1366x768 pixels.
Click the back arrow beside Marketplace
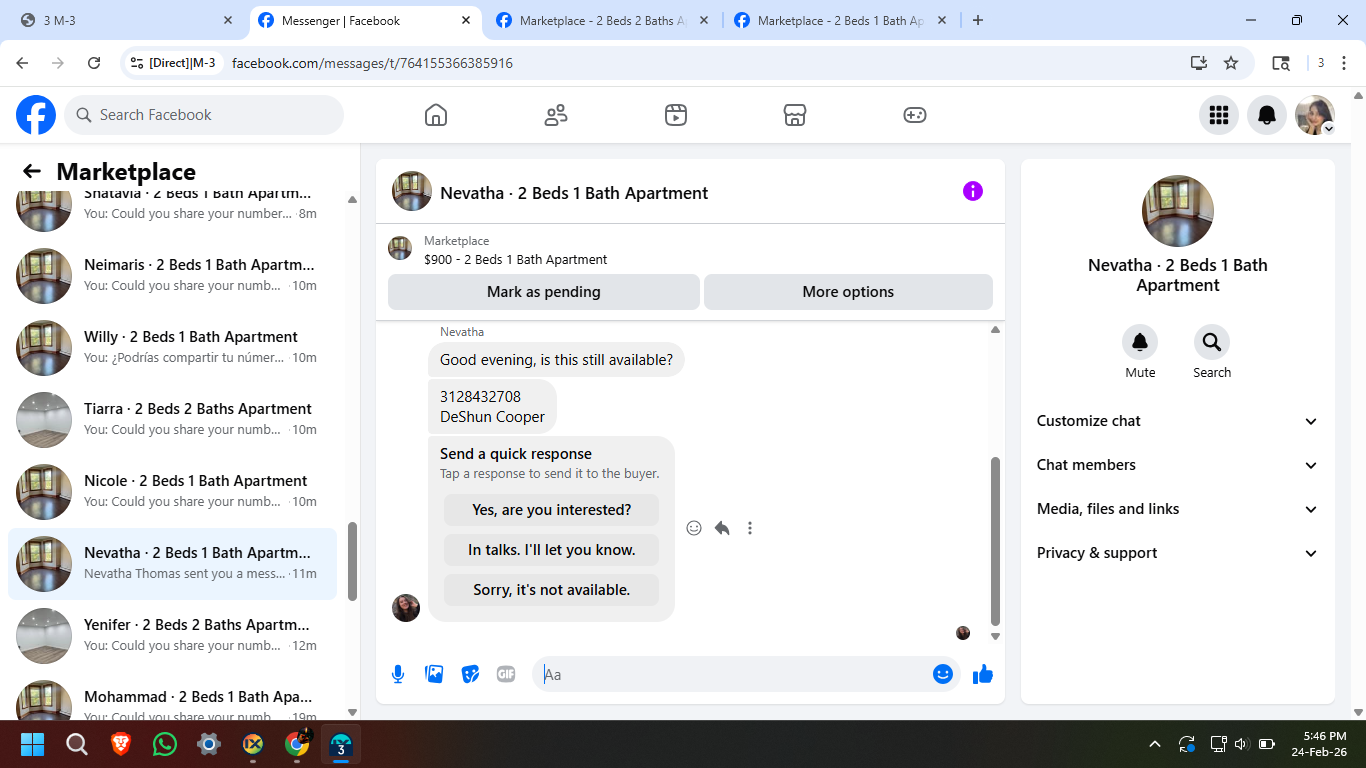[32, 171]
